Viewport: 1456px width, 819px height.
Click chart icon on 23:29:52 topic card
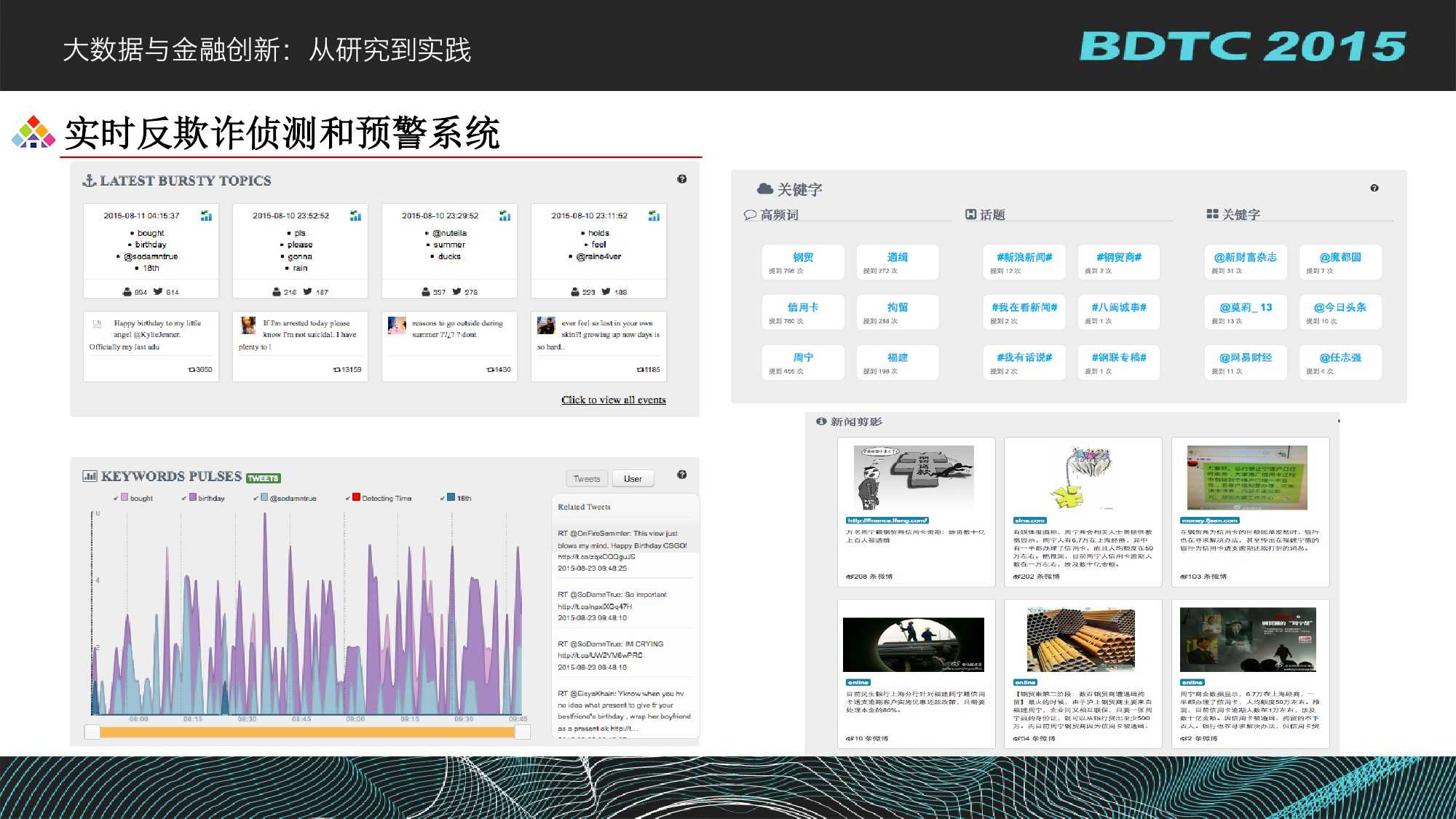(x=505, y=215)
